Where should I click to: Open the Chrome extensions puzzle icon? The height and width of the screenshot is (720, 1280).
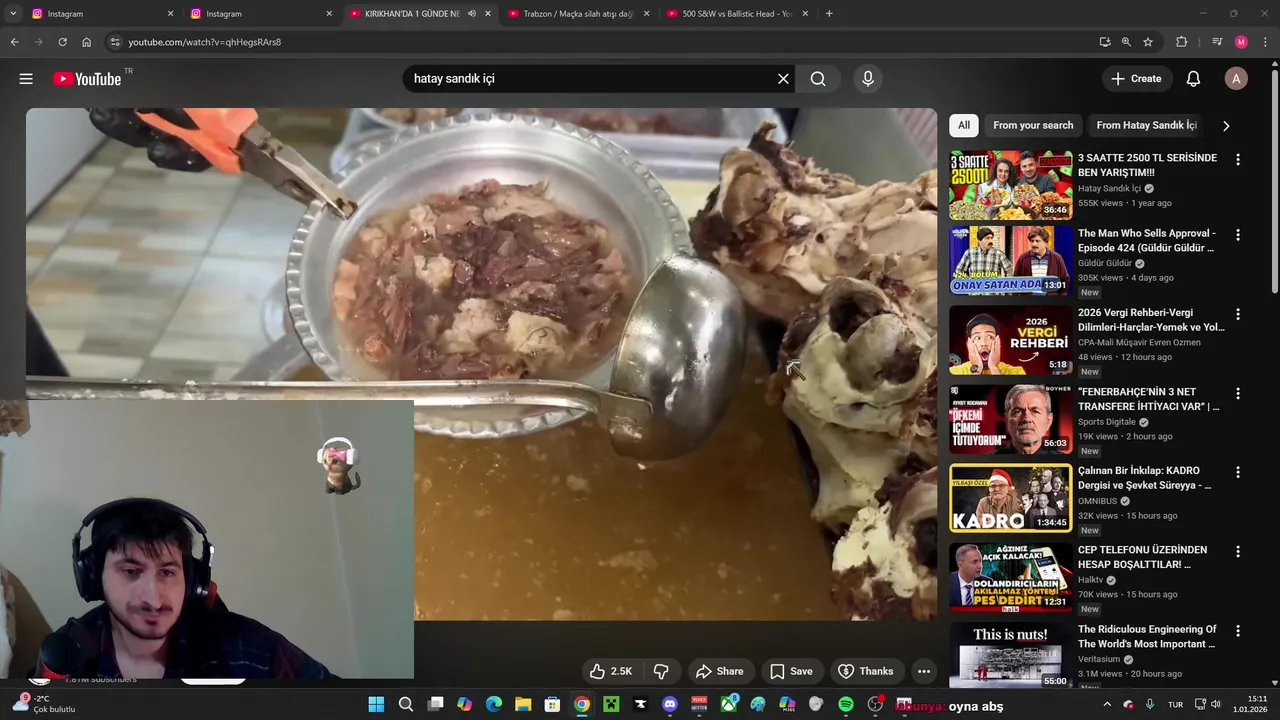click(x=1182, y=42)
